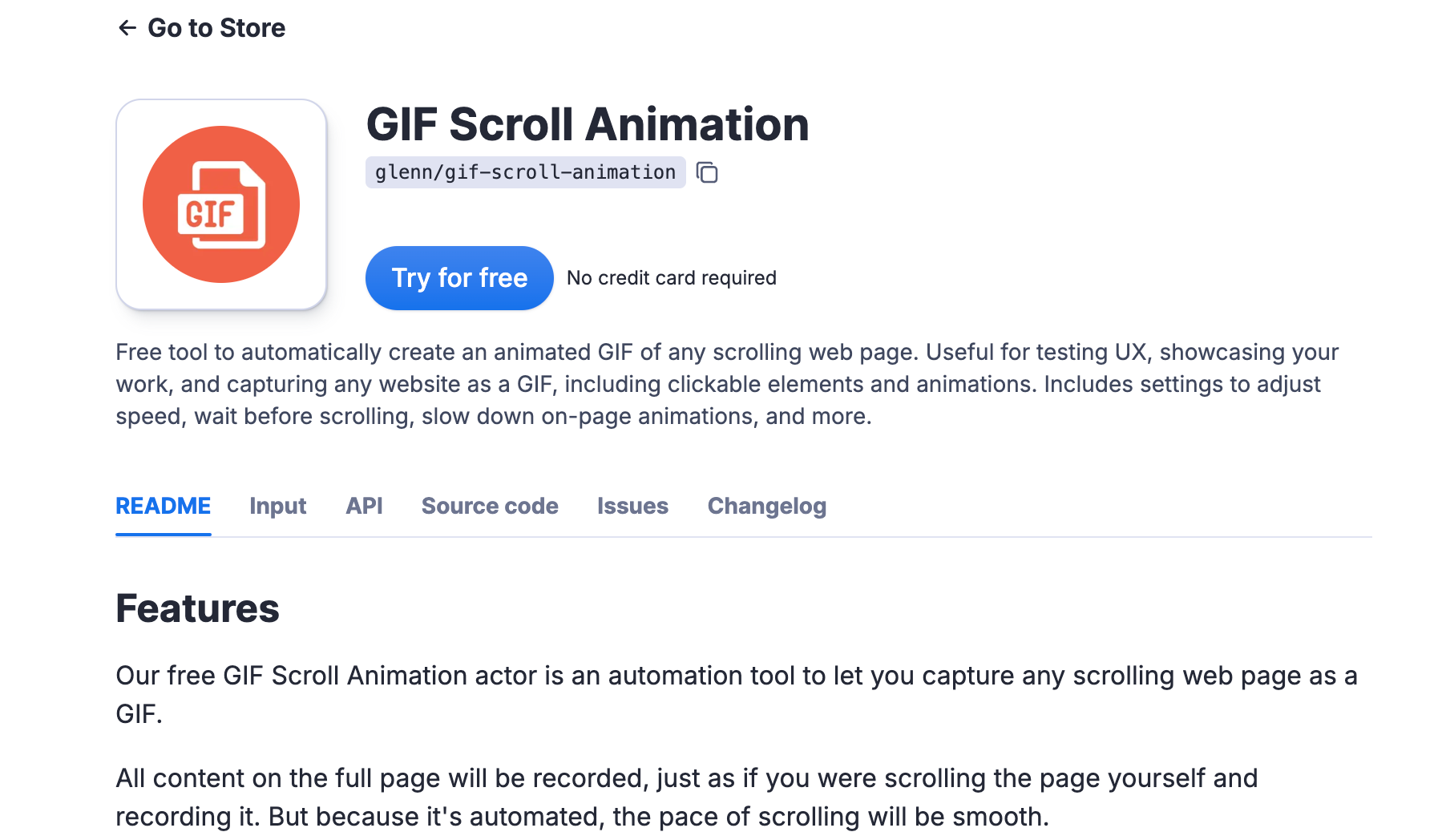1446x840 pixels.
Task: Click the GIF Scroll Animation title
Action: [x=588, y=124]
